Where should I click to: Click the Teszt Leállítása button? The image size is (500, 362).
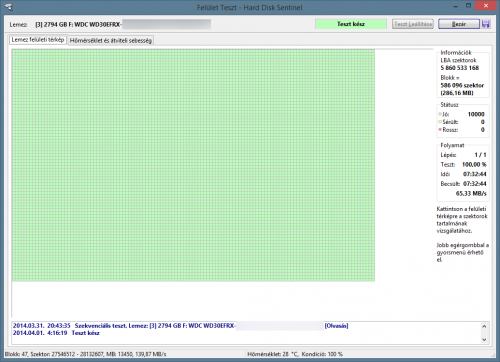point(413,24)
